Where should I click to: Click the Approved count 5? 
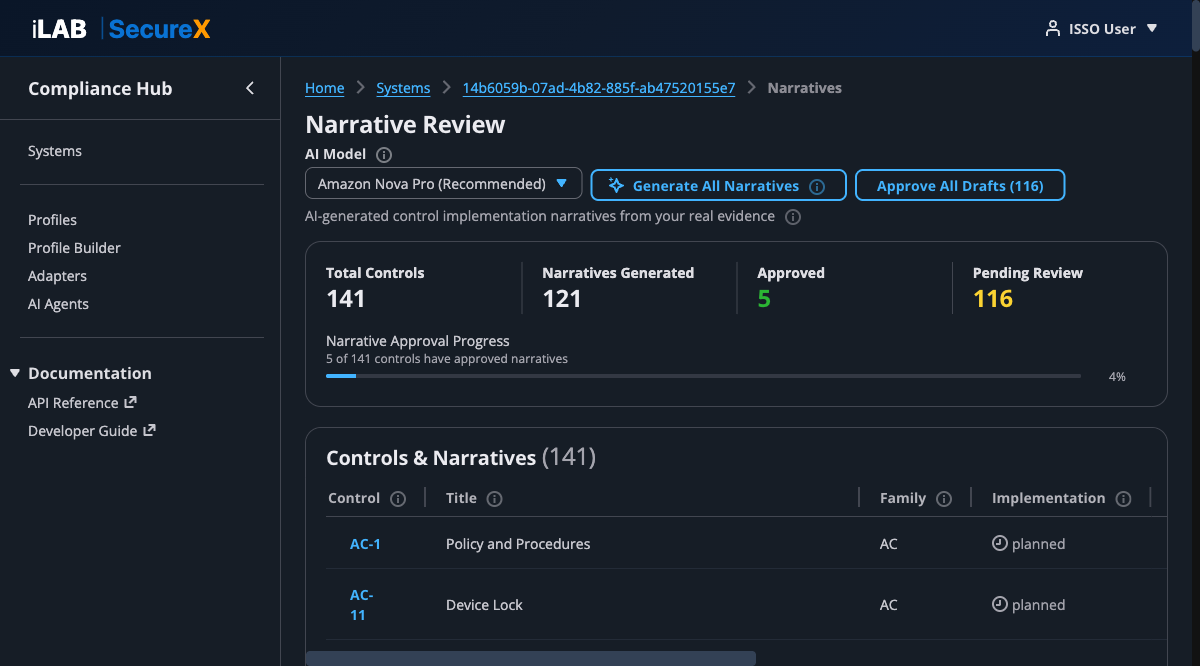coord(764,299)
